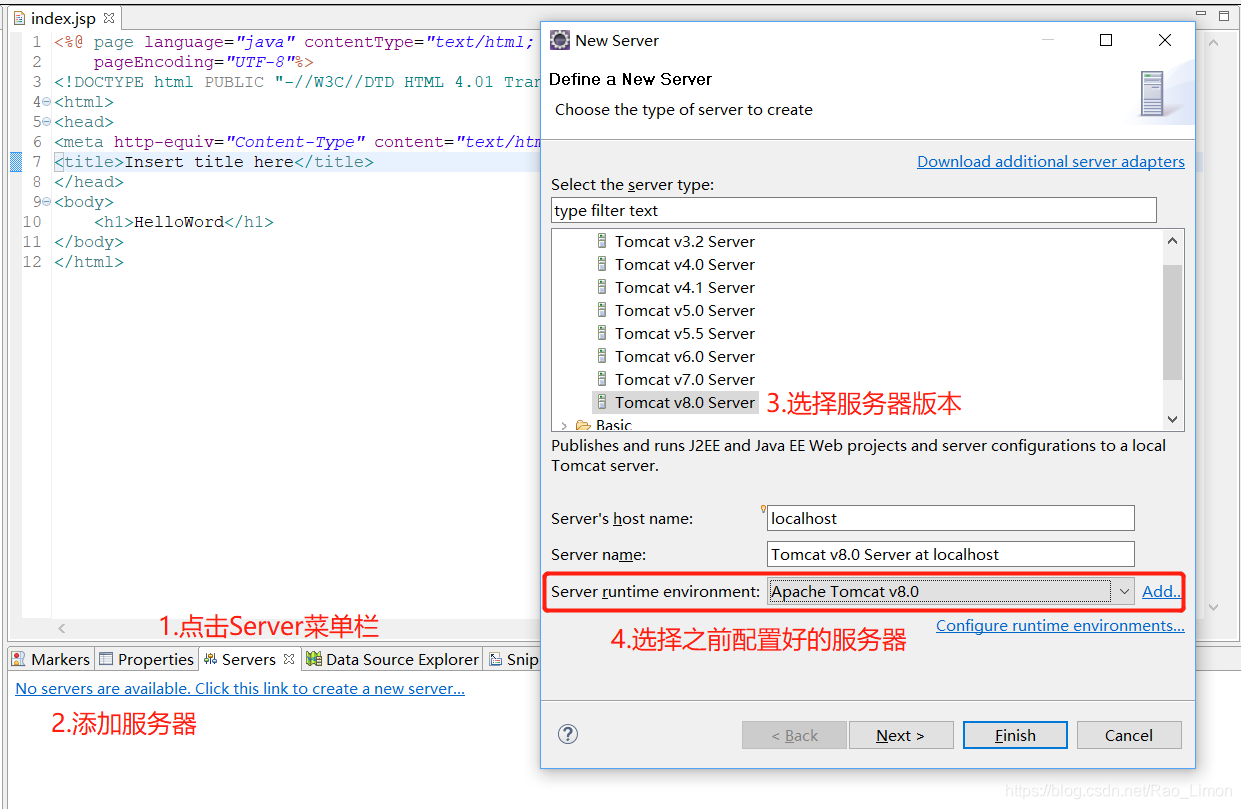Click the server list scroll up arrow
This screenshot has width=1241, height=809.
click(x=1173, y=240)
